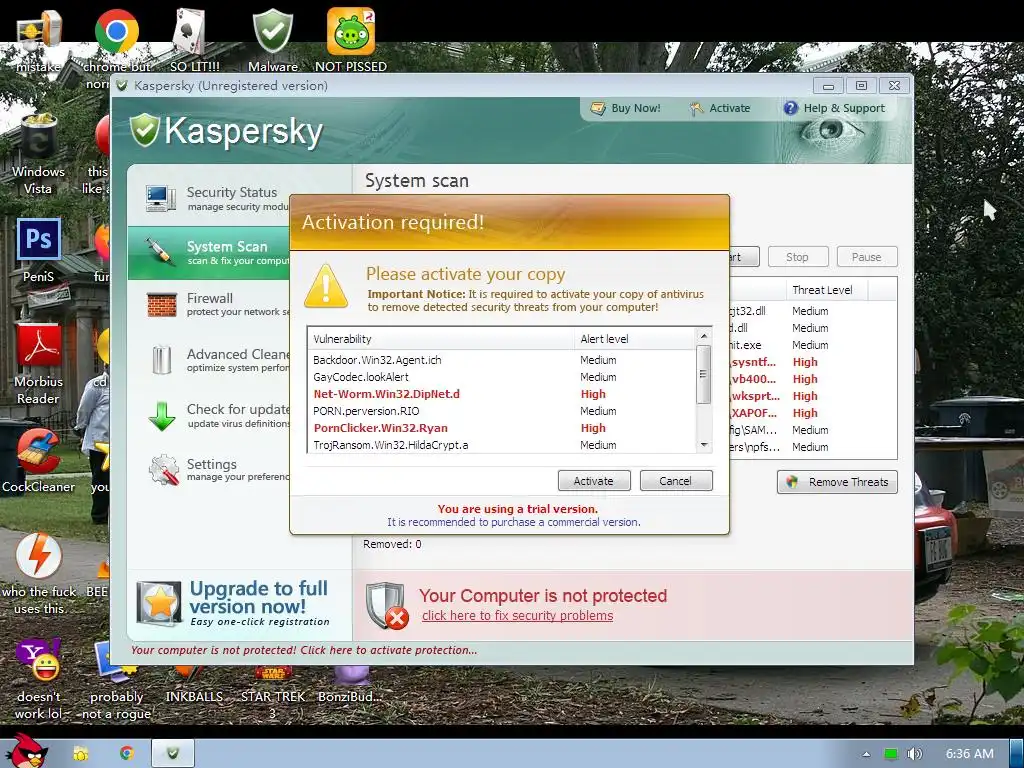Open Check for updates section
The width and height of the screenshot is (1024, 768).
[x=209, y=415]
